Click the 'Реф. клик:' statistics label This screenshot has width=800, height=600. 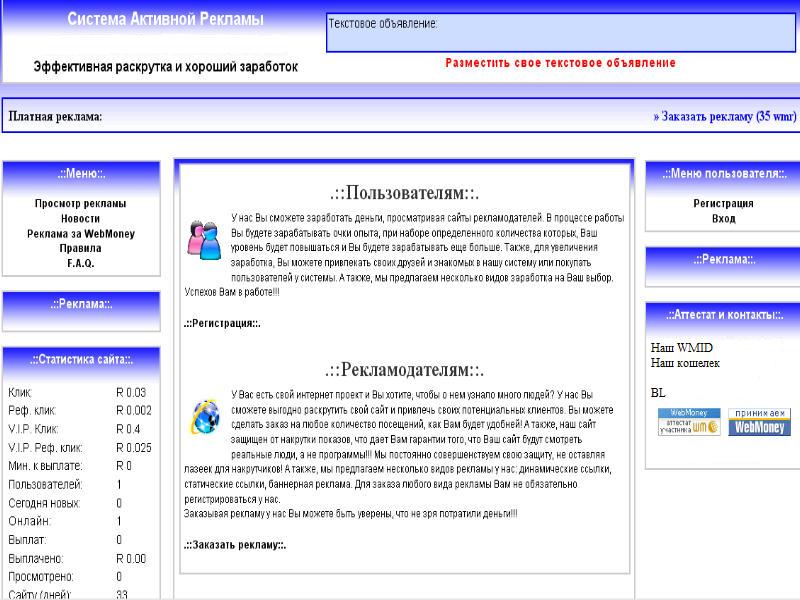[x=32, y=411]
